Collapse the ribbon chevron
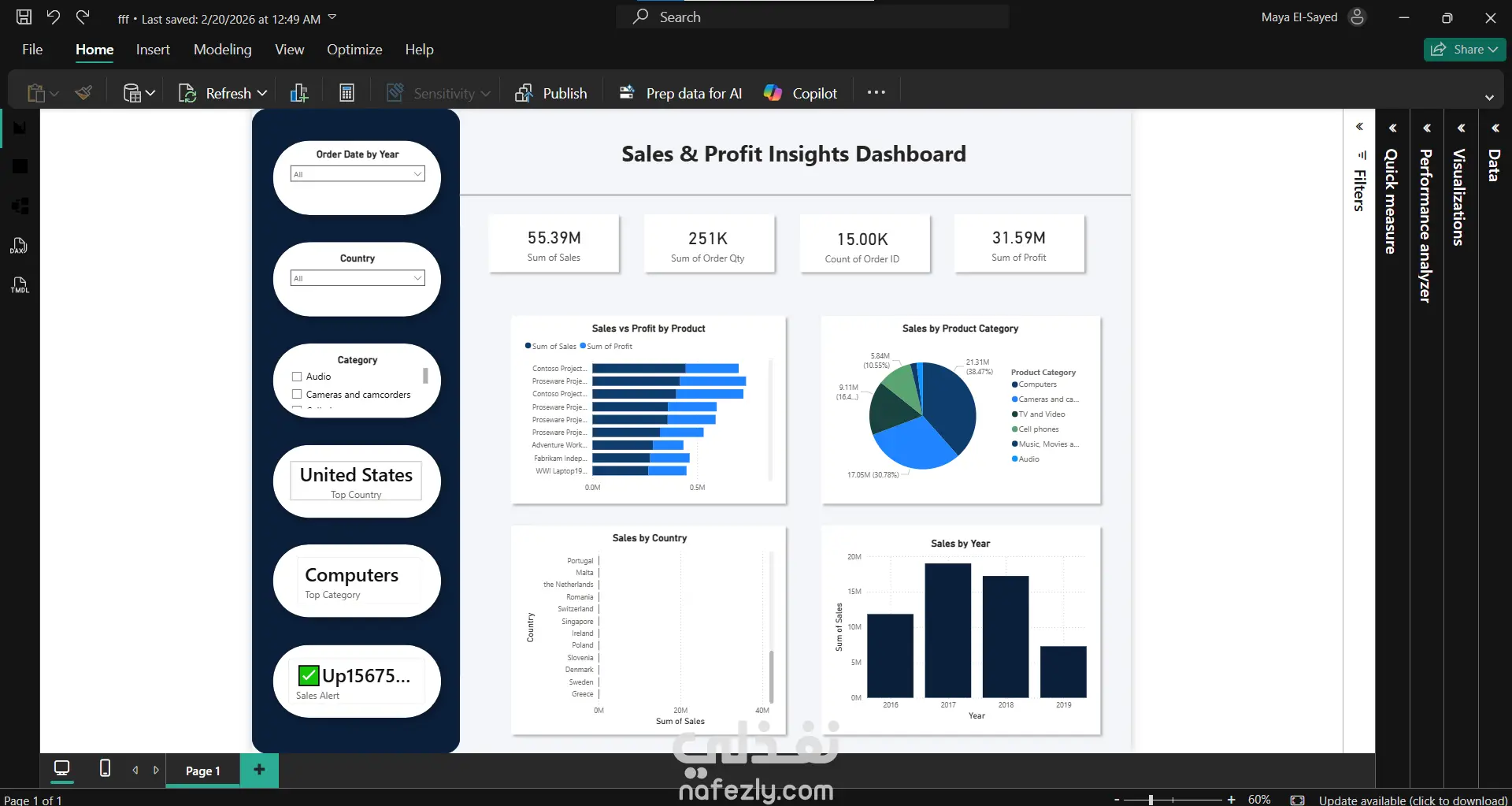Image resolution: width=1512 pixels, height=806 pixels. point(1489,98)
